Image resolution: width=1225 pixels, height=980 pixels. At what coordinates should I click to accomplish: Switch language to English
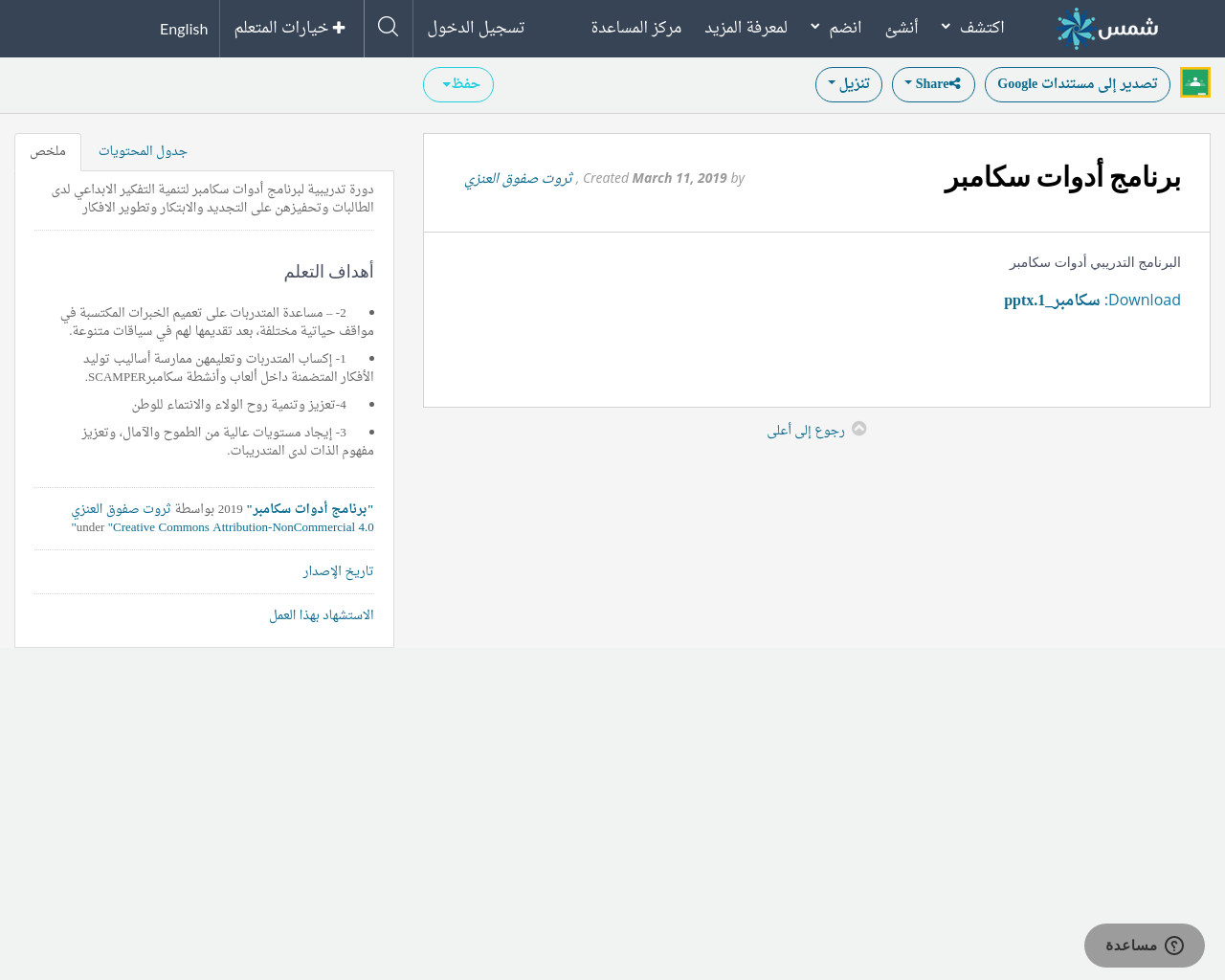[x=184, y=29]
